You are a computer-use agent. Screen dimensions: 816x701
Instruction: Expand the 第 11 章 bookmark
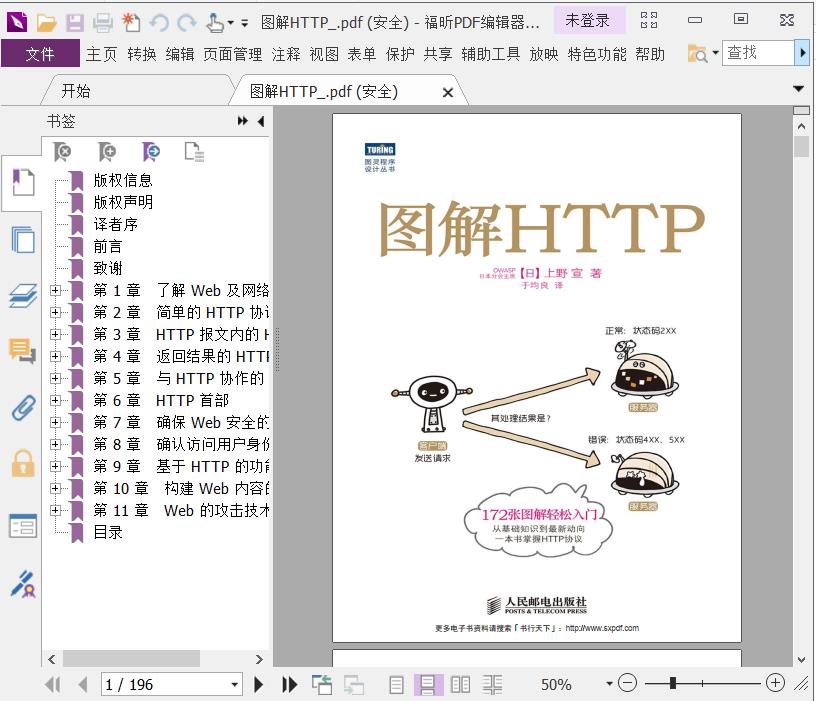[55, 510]
